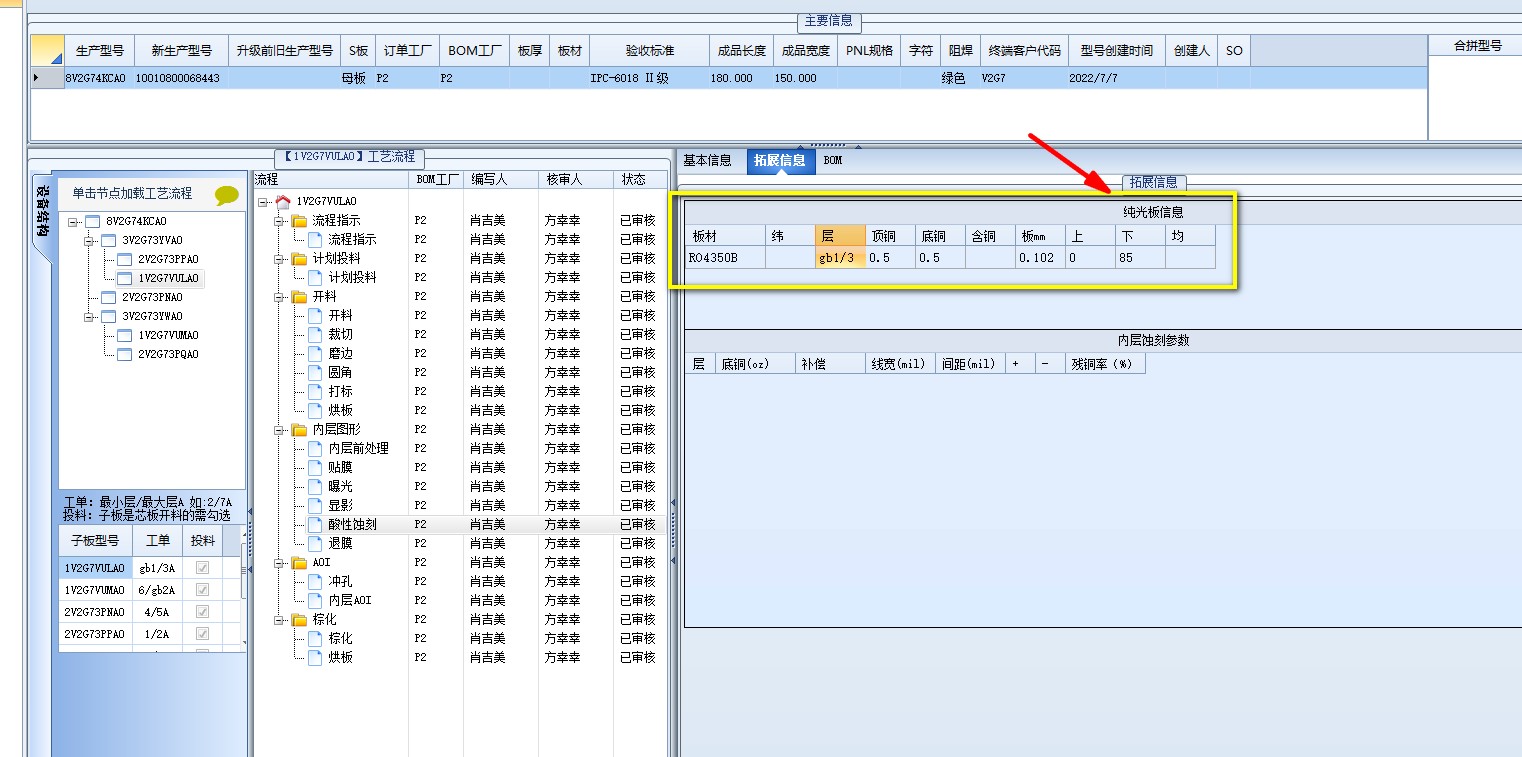Collapse the 开料 folder branch

click(279, 296)
